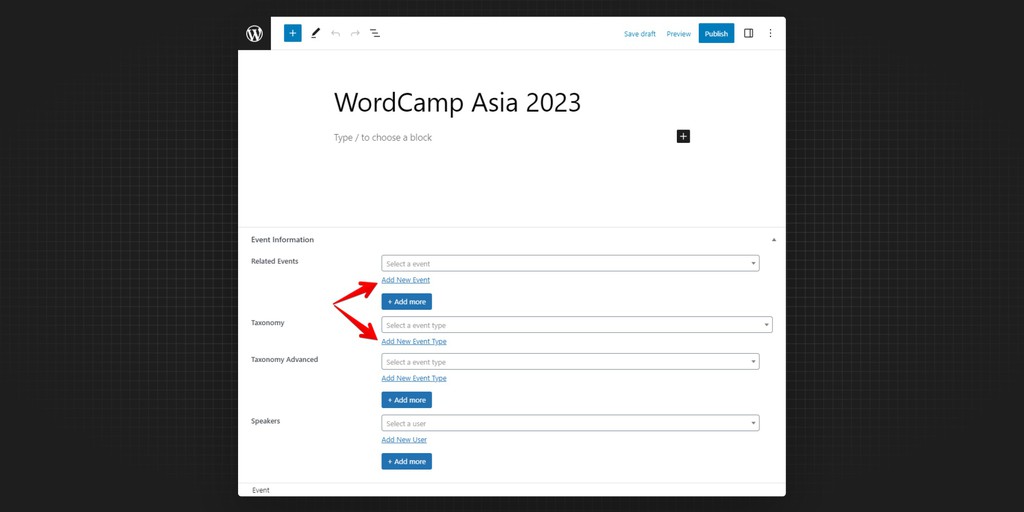Open the block inserter plus button
This screenshot has height=512, width=1024.
pyautogui.click(x=293, y=33)
